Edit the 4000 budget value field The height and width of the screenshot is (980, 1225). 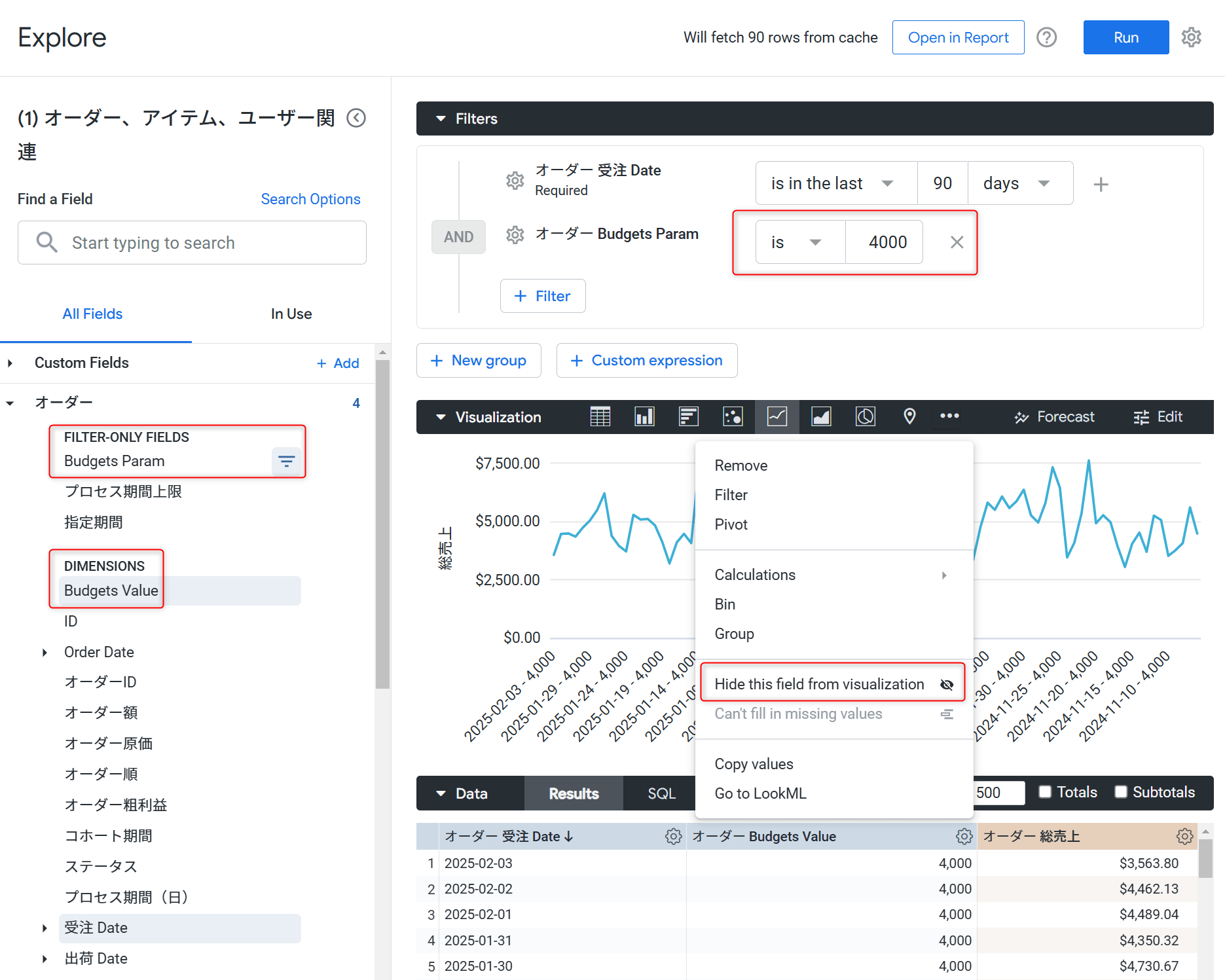[x=885, y=242]
